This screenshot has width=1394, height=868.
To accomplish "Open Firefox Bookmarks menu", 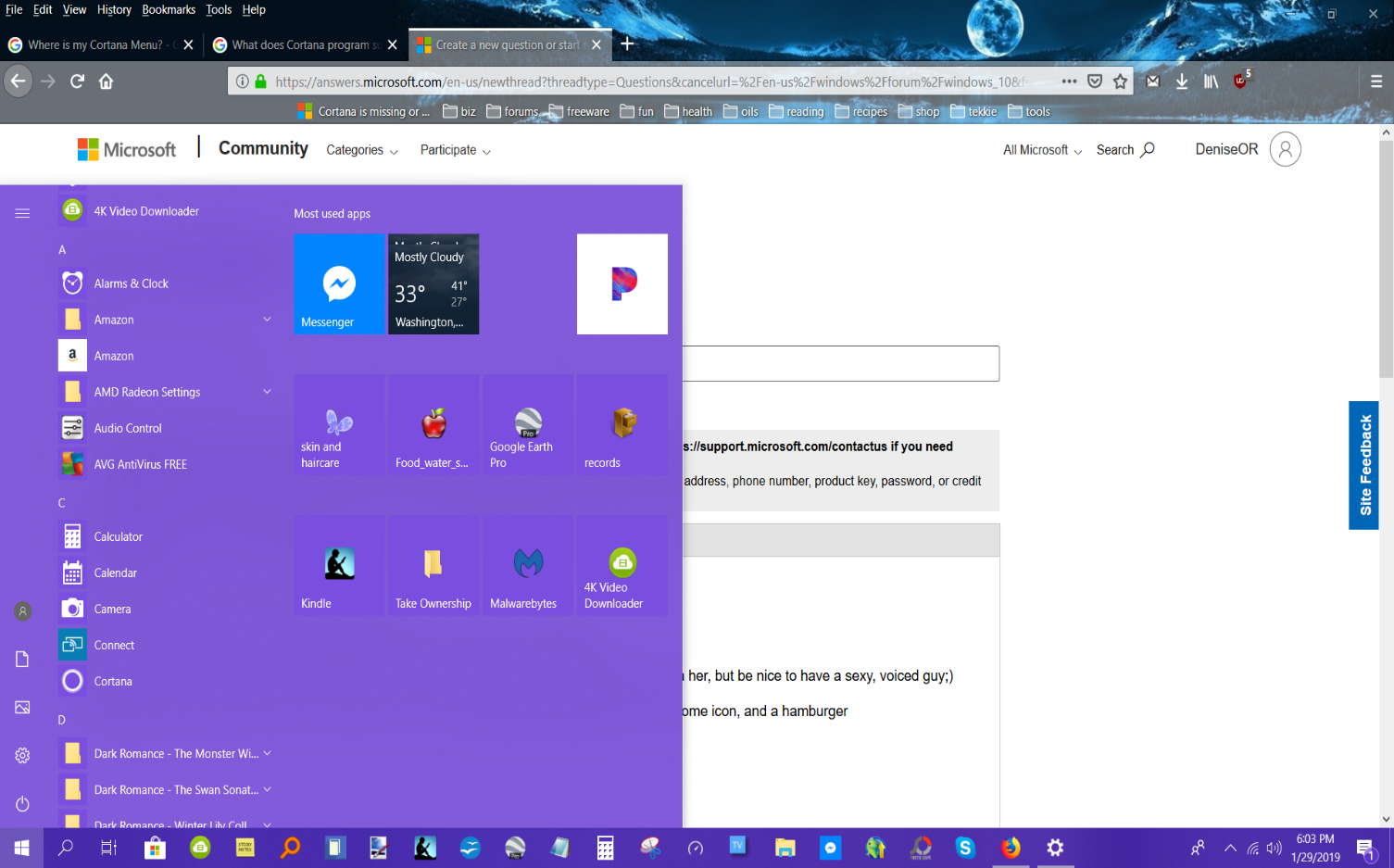I will point(169,9).
